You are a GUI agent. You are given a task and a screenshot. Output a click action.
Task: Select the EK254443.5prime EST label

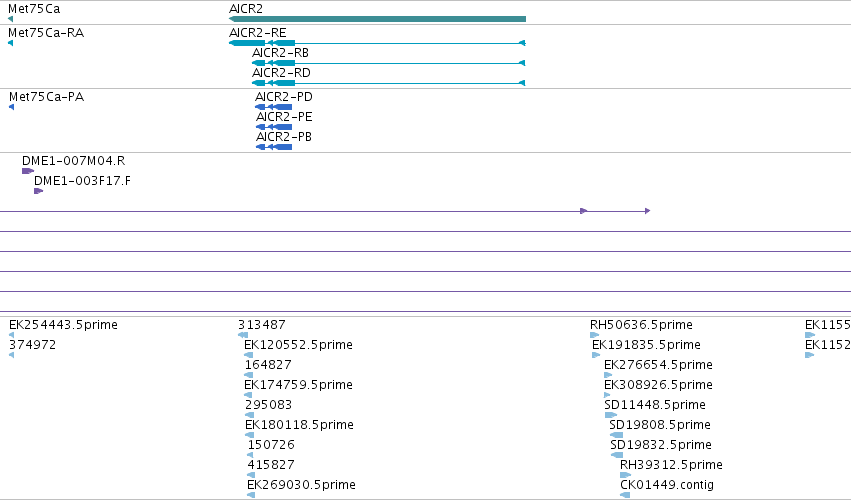pyautogui.click(x=63, y=325)
